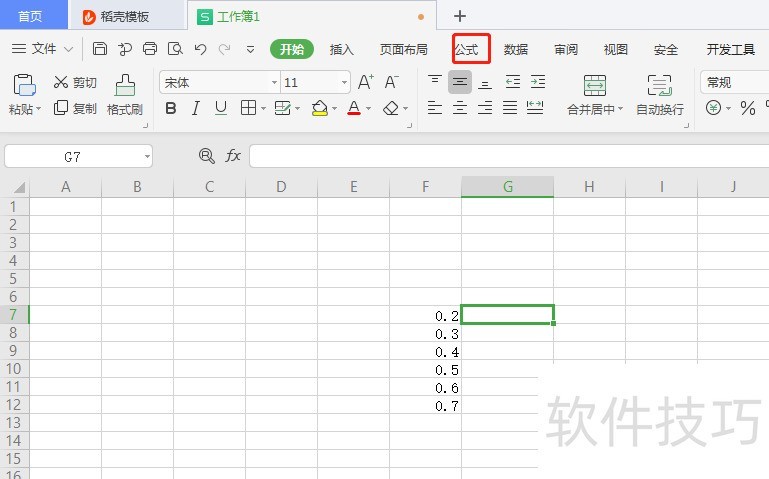
Task: Toggle Italic formatting
Action: [x=196, y=108]
